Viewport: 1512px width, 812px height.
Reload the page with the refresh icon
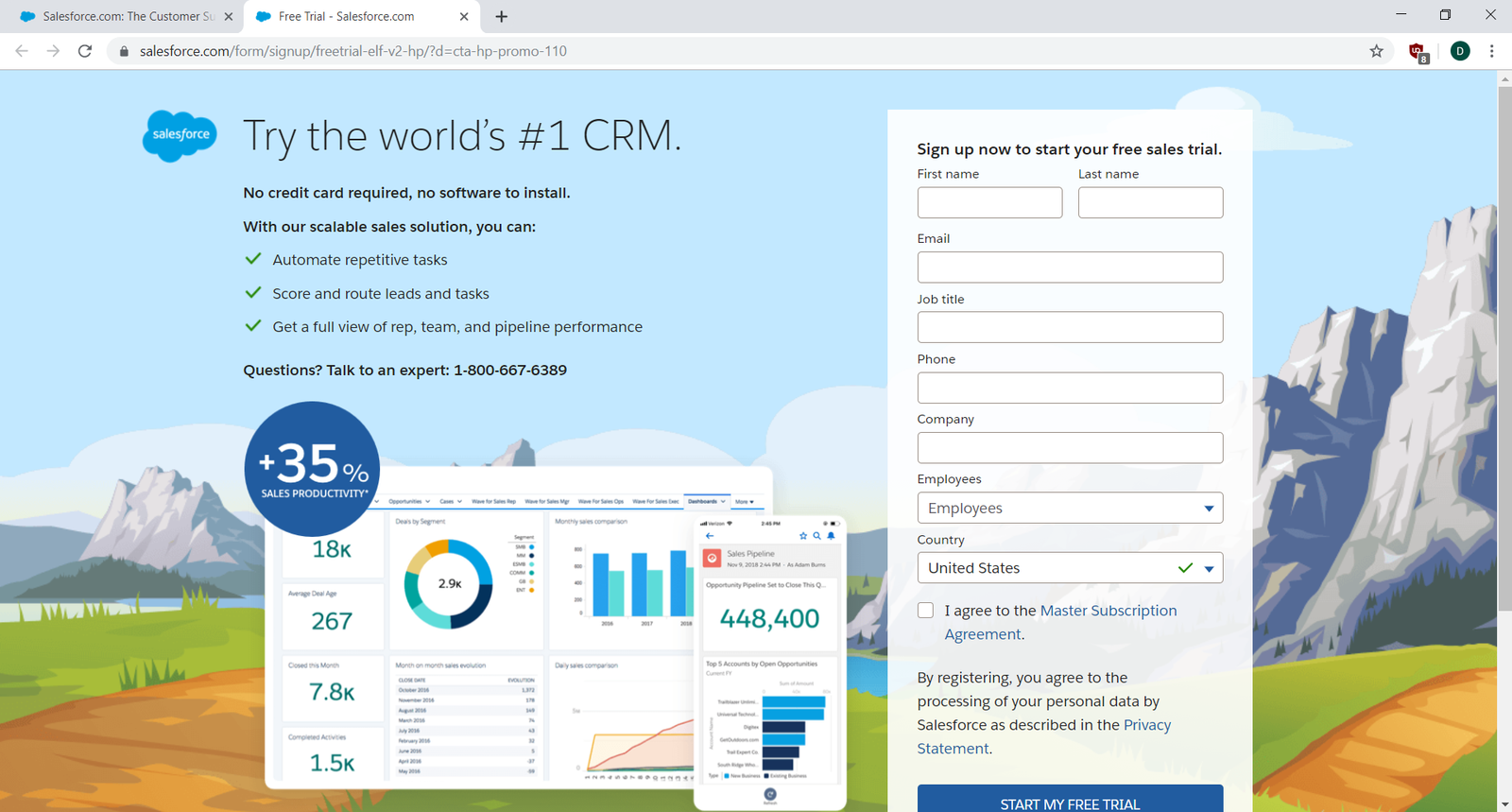(85, 51)
